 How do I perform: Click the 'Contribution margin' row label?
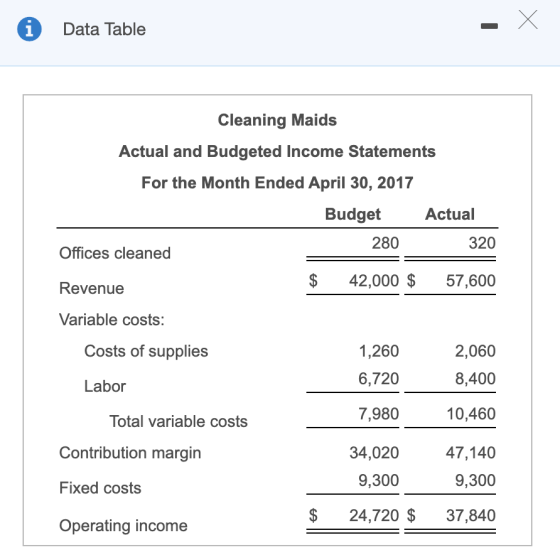pos(130,453)
